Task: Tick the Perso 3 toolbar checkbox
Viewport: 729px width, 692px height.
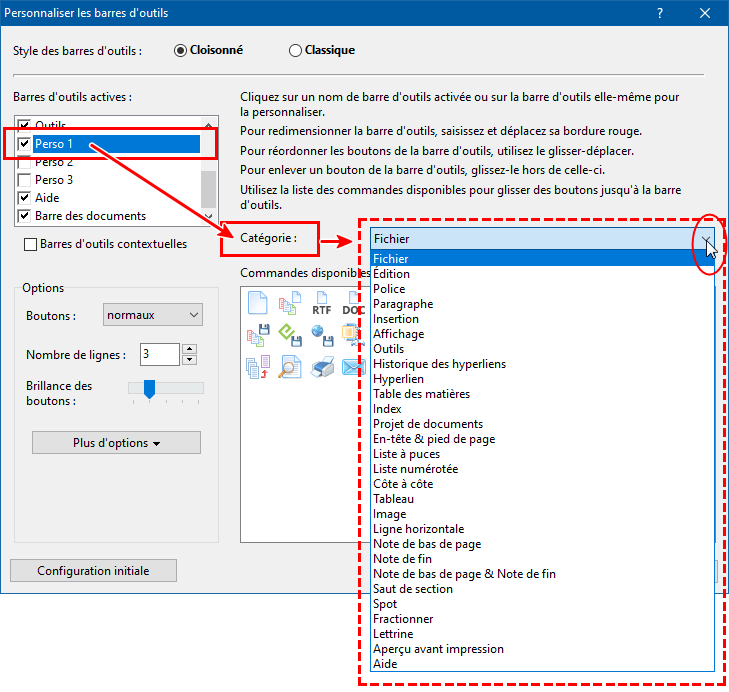Action: tap(25, 180)
